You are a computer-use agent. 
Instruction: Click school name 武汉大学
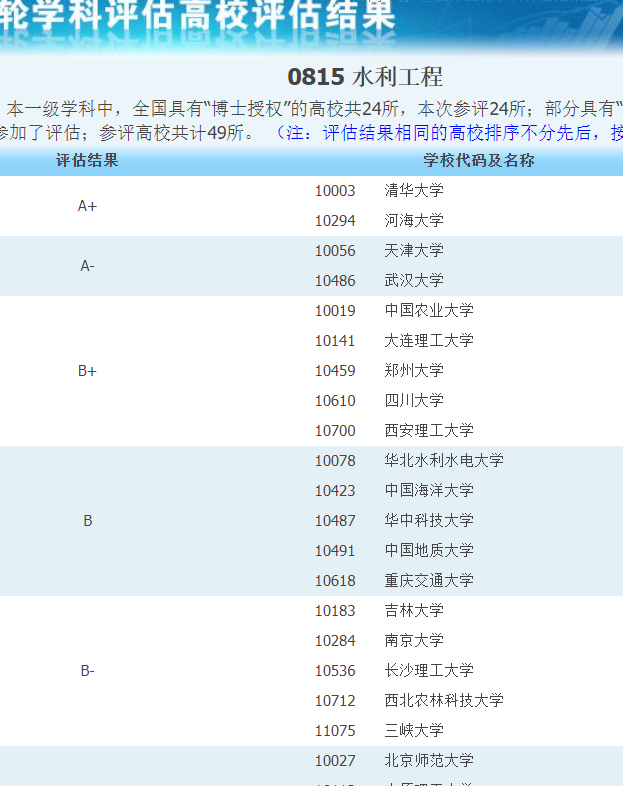[414, 280]
